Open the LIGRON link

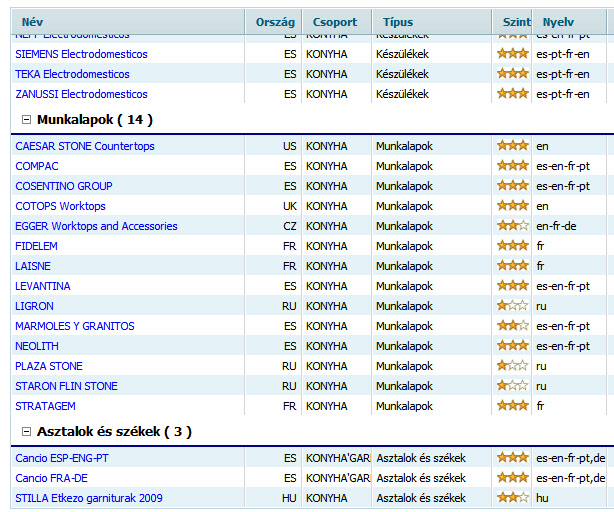pyautogui.click(x=34, y=306)
